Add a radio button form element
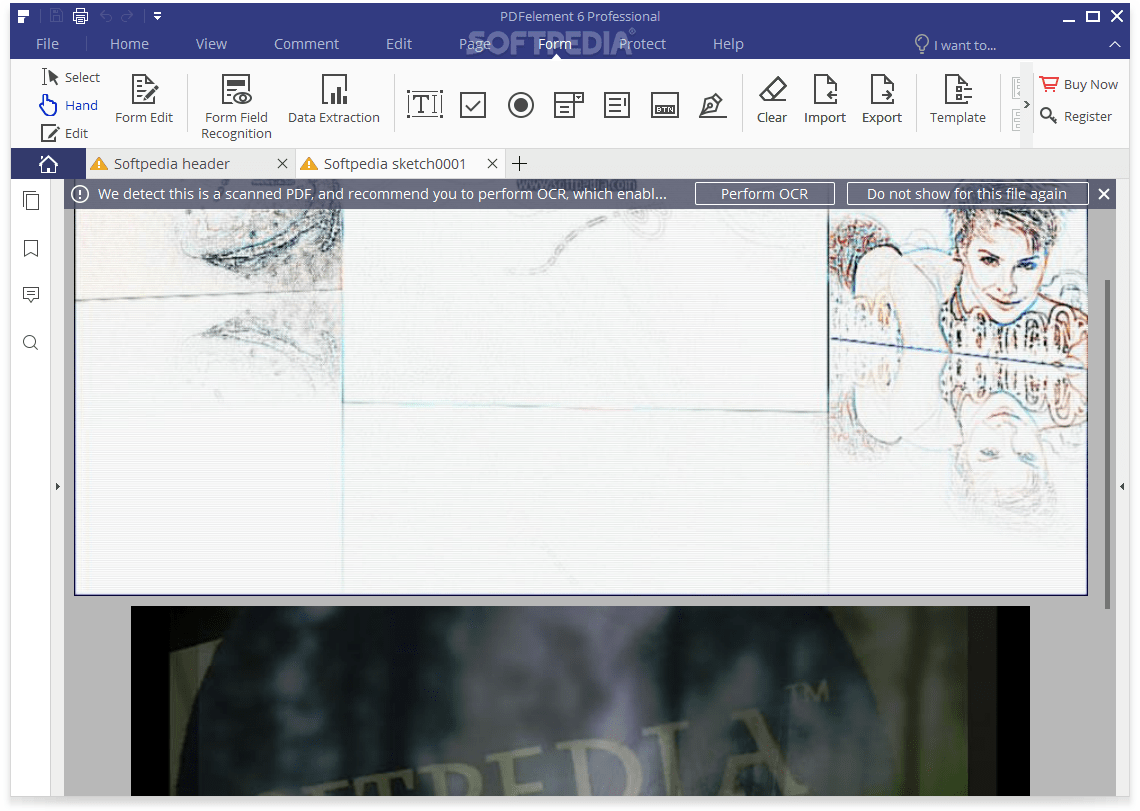 (x=521, y=105)
